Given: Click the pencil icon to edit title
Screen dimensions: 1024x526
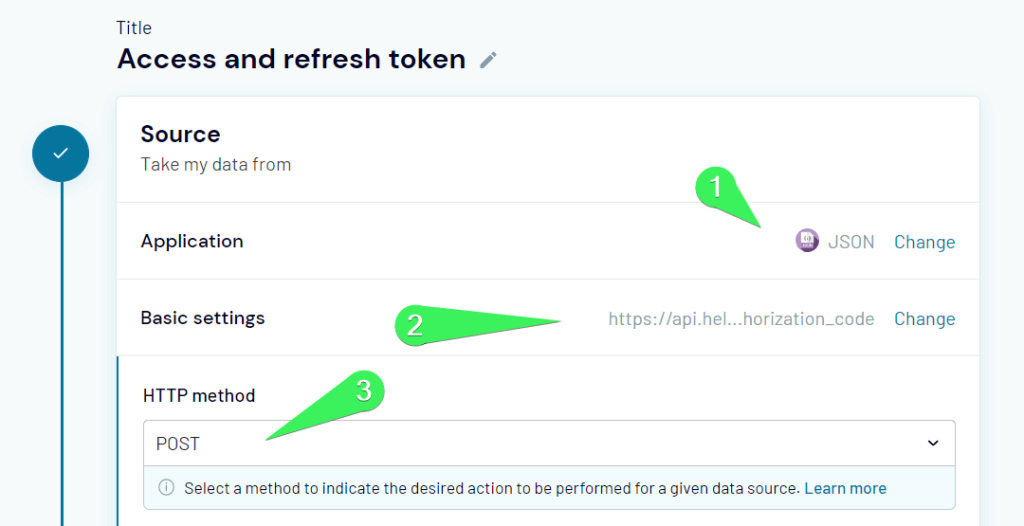Looking at the screenshot, I should [488, 60].
